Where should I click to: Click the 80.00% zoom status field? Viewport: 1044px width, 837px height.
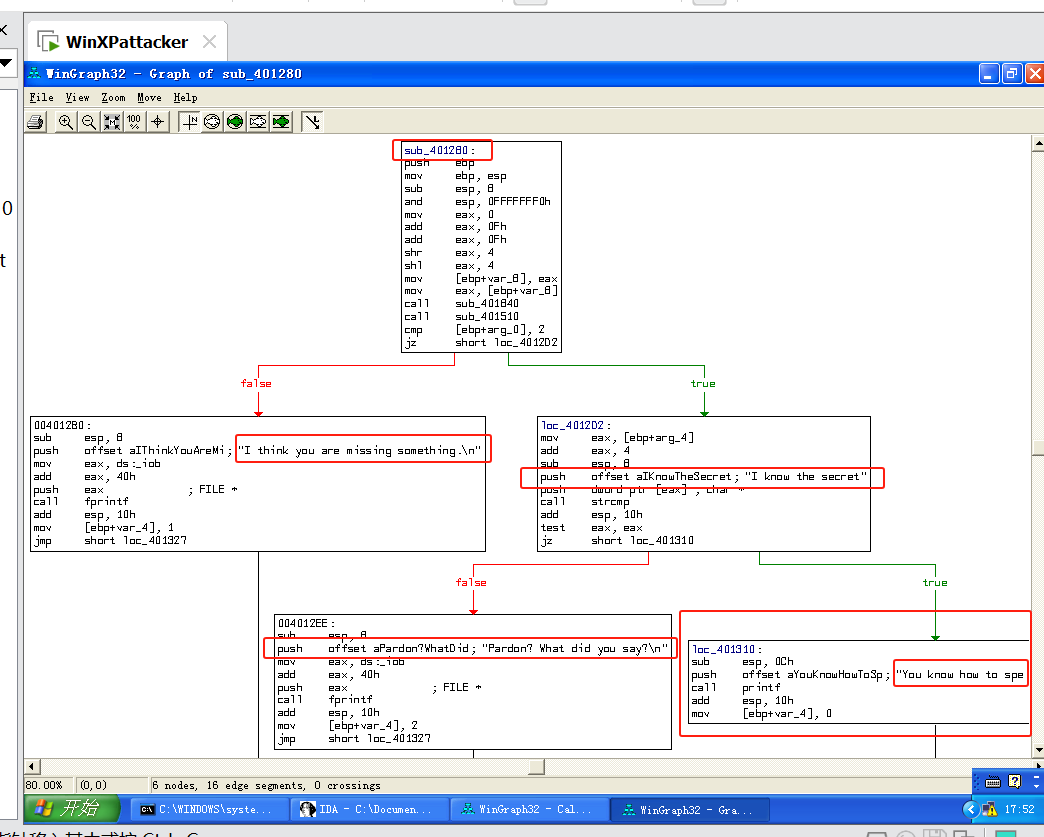pos(47,785)
